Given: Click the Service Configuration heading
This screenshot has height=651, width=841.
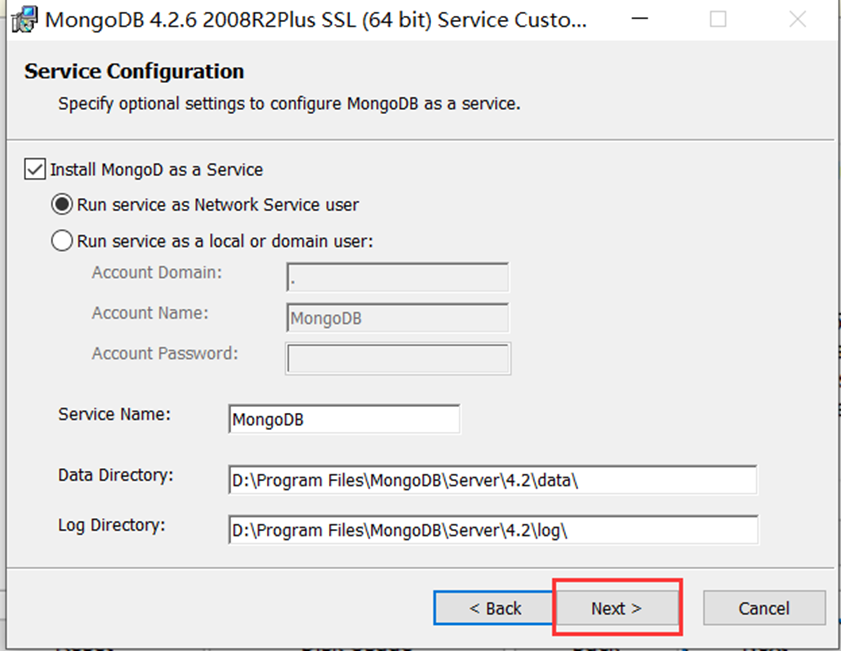Looking at the screenshot, I should coord(134,71).
